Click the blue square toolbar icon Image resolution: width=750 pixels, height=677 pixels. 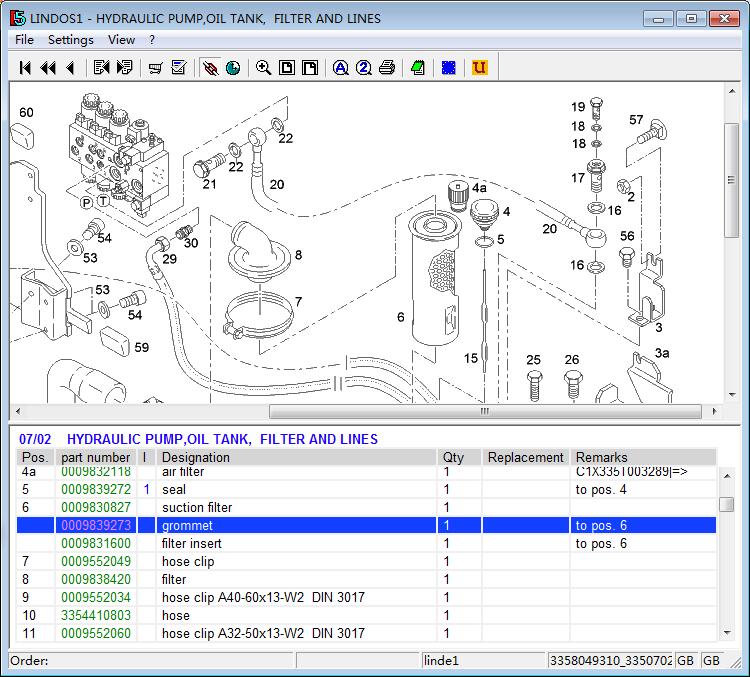449,68
